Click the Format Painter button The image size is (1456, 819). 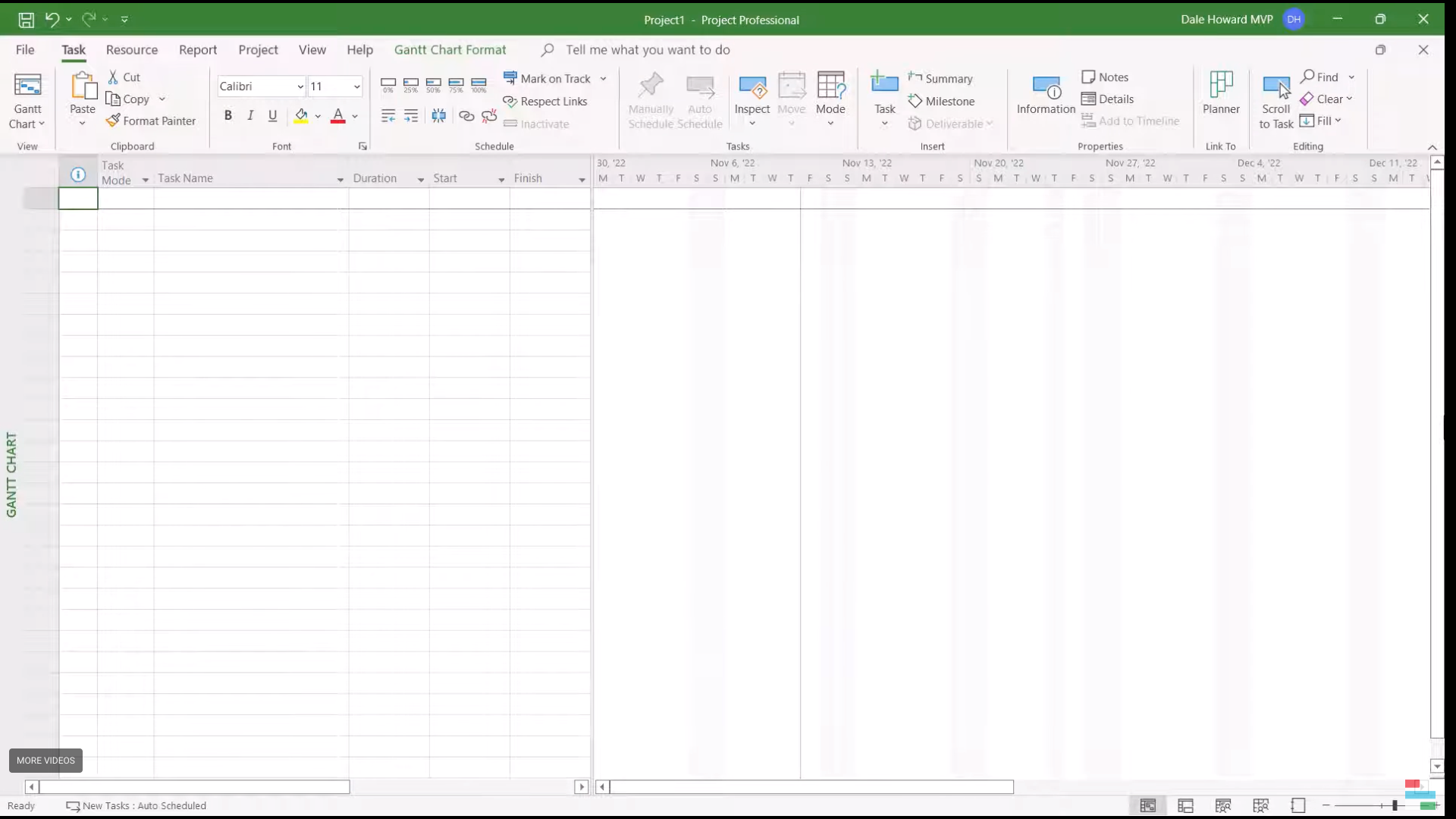(x=151, y=121)
